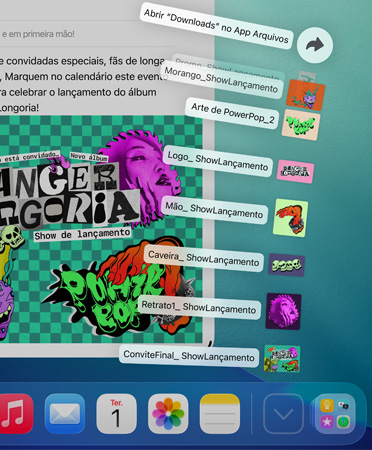Click the Danger Longoria invite image in email

coord(101,229)
